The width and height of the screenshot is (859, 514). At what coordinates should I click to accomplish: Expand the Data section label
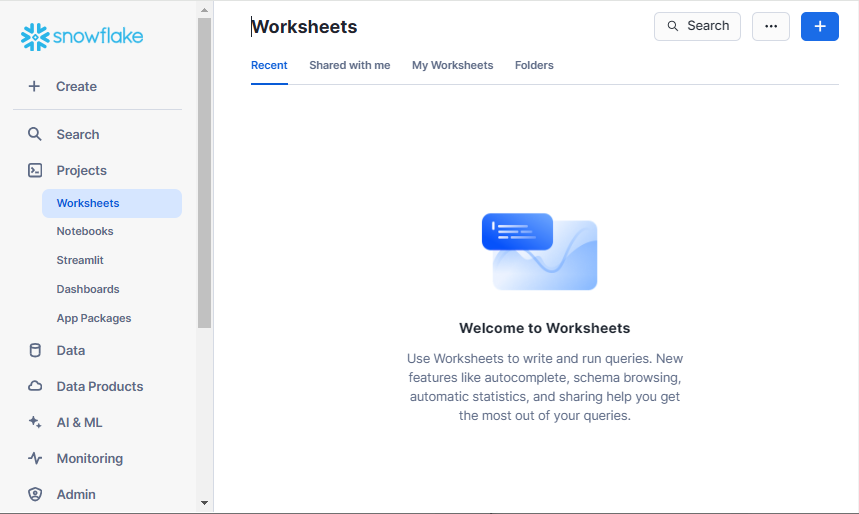coord(71,351)
